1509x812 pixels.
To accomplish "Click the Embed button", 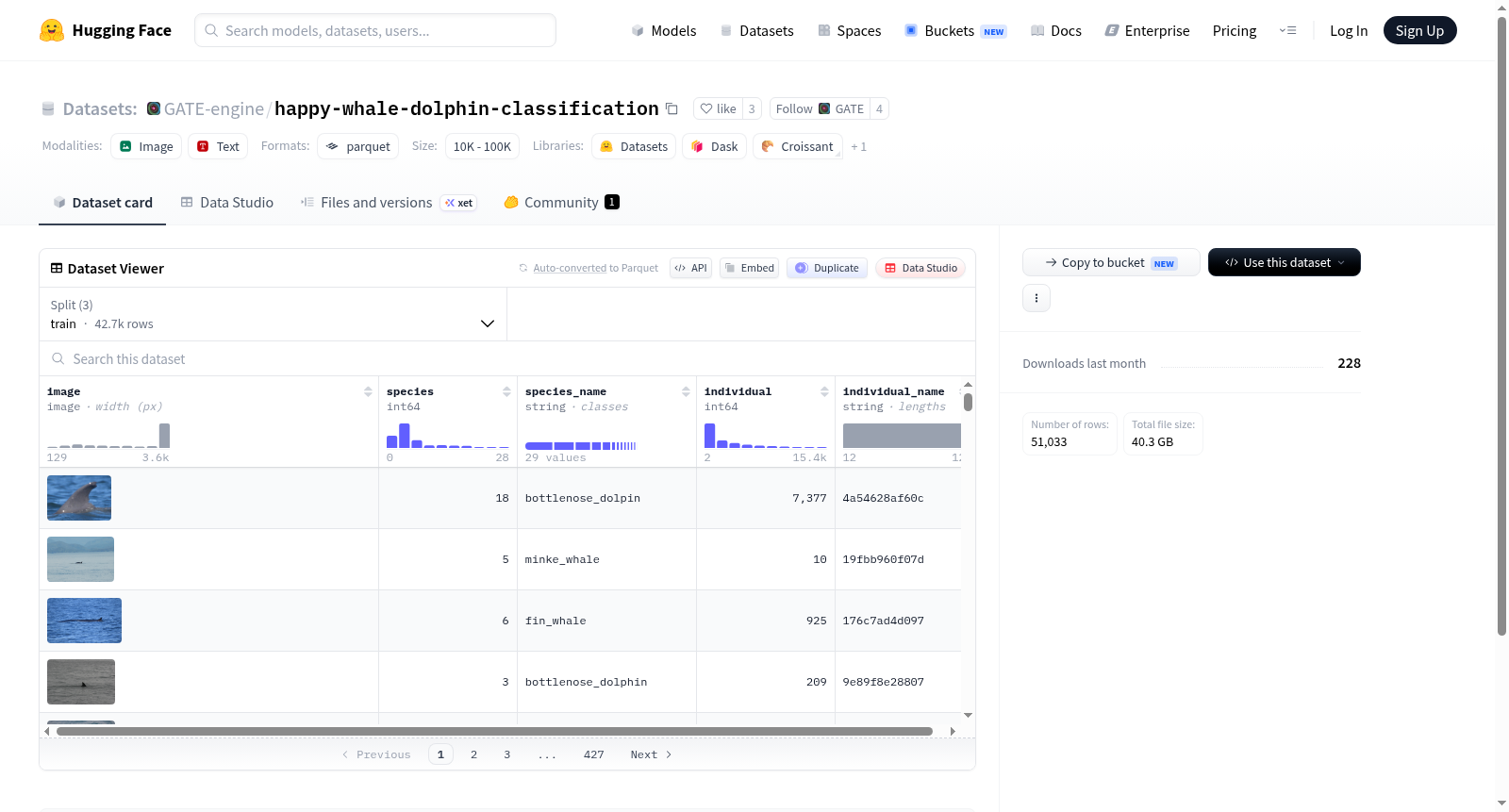I will [x=750, y=268].
